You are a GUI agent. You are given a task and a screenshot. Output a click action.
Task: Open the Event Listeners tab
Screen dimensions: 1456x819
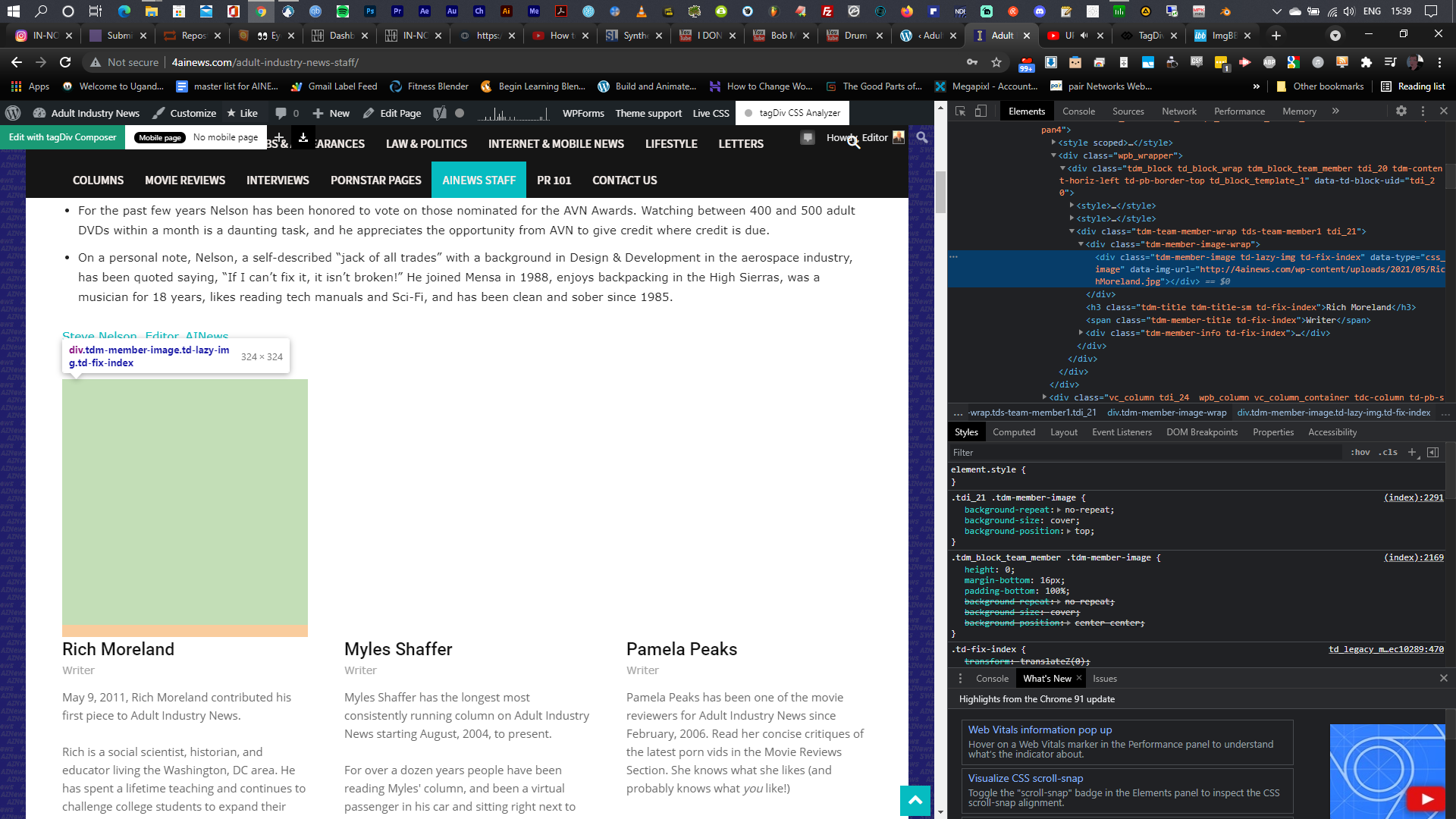coord(1122,432)
